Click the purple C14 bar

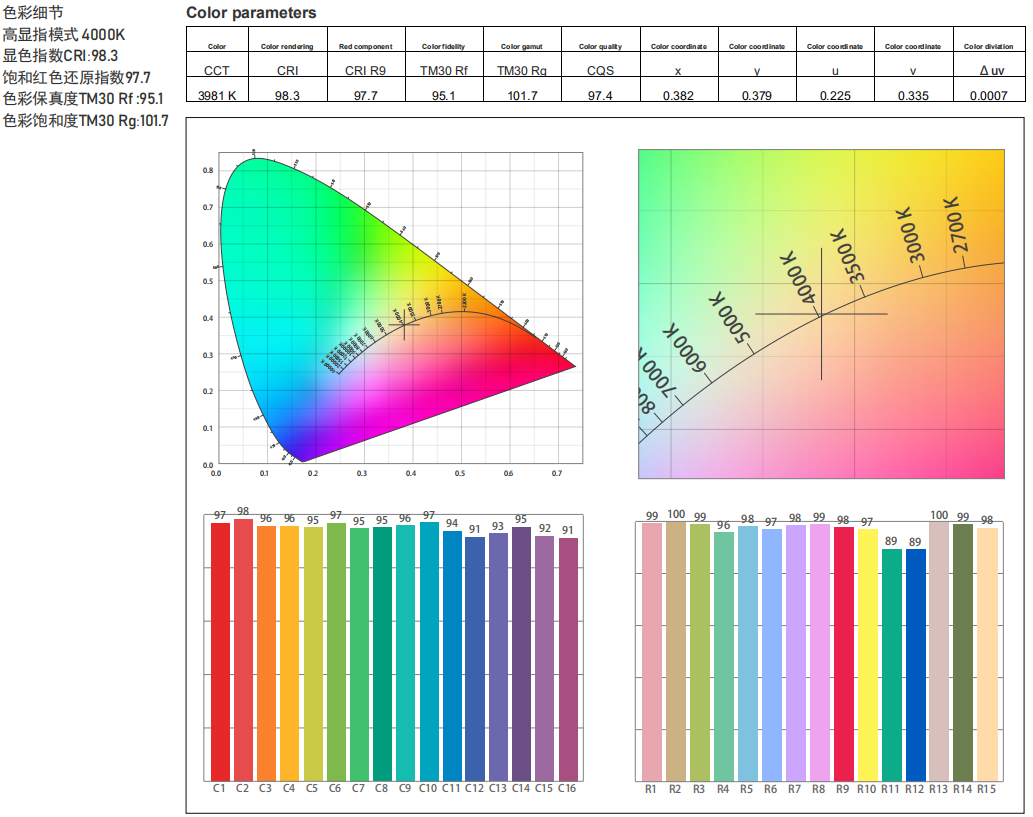point(521,654)
